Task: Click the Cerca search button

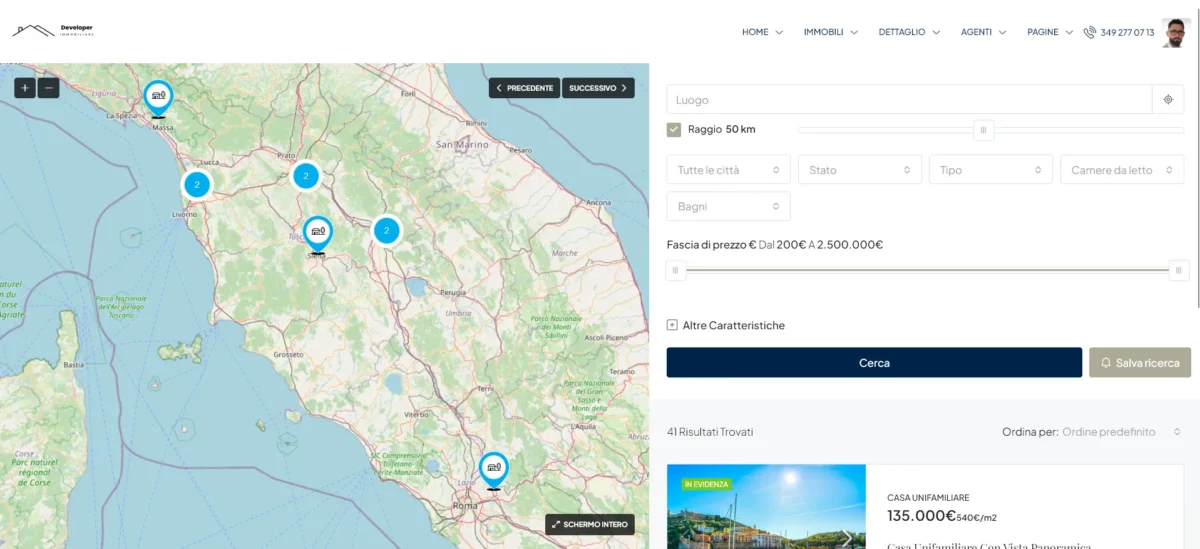Action: 874,363
